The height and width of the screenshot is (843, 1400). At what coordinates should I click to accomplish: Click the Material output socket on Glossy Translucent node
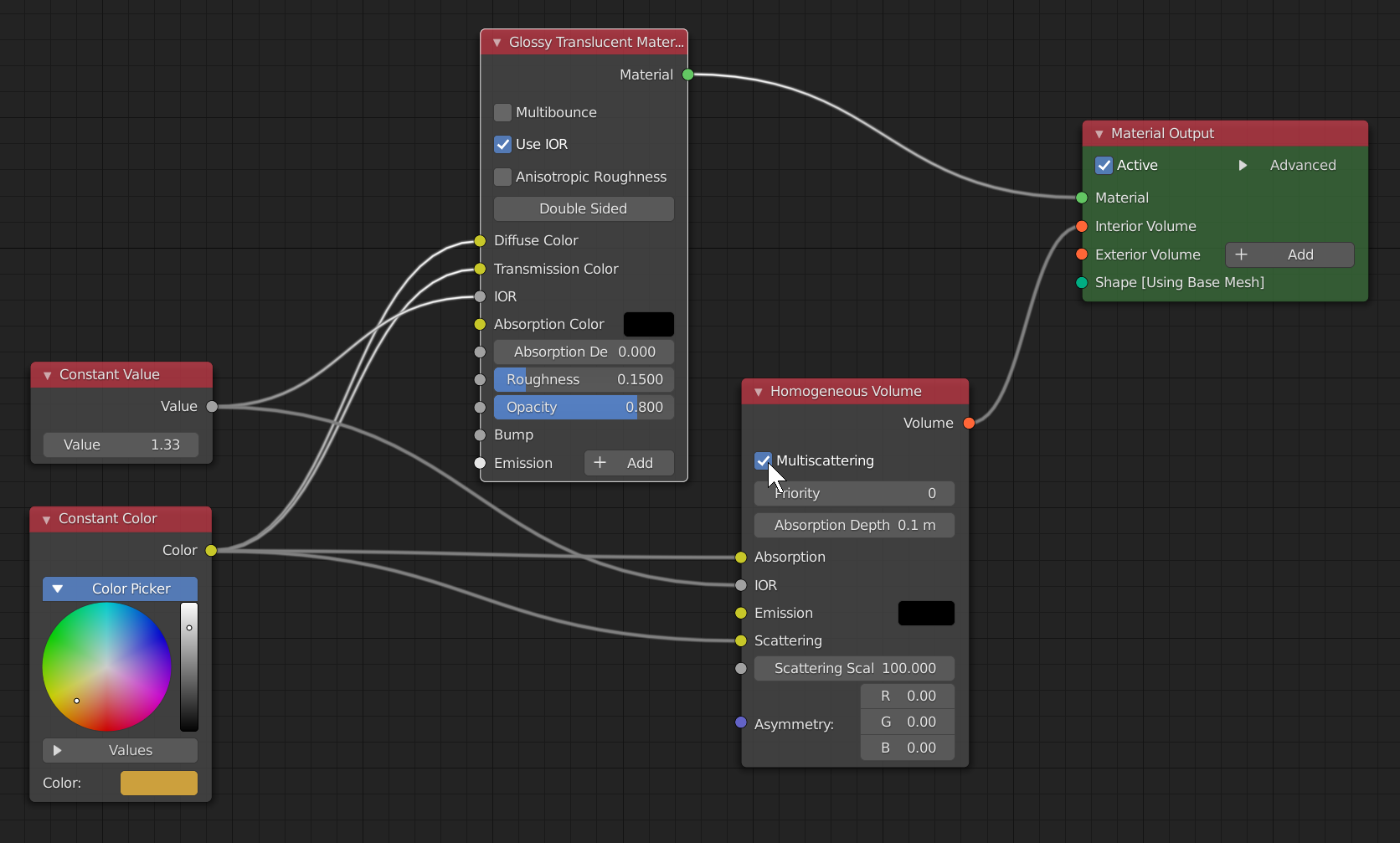pyautogui.click(x=687, y=75)
